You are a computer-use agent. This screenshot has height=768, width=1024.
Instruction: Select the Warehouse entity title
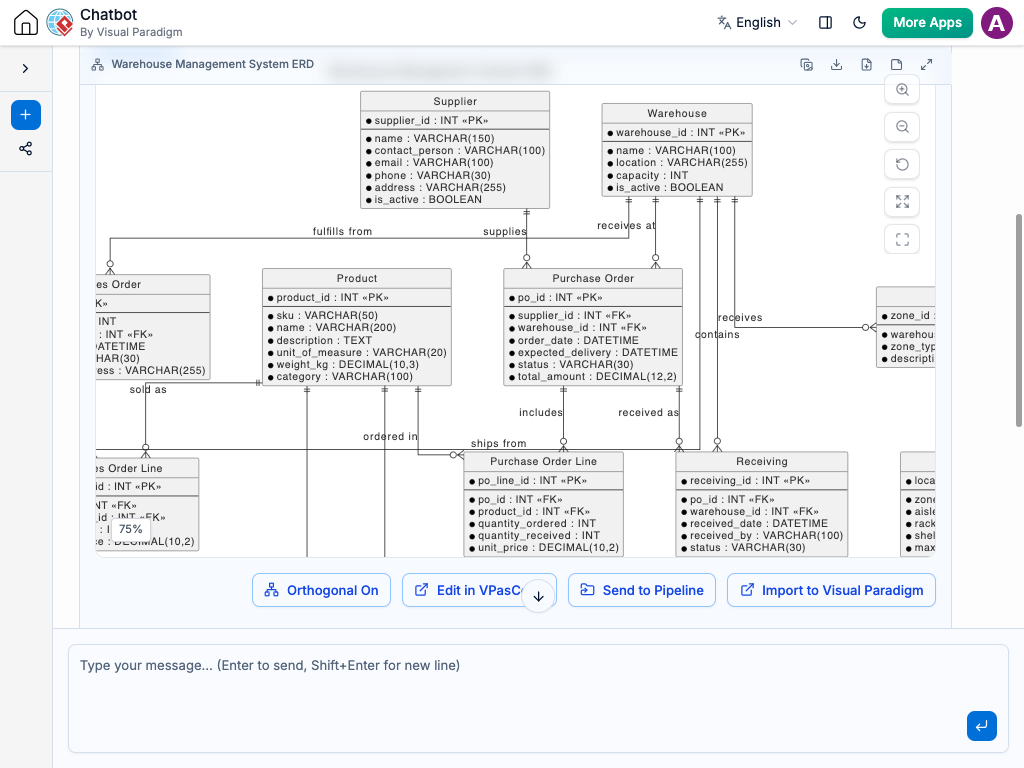pos(677,113)
